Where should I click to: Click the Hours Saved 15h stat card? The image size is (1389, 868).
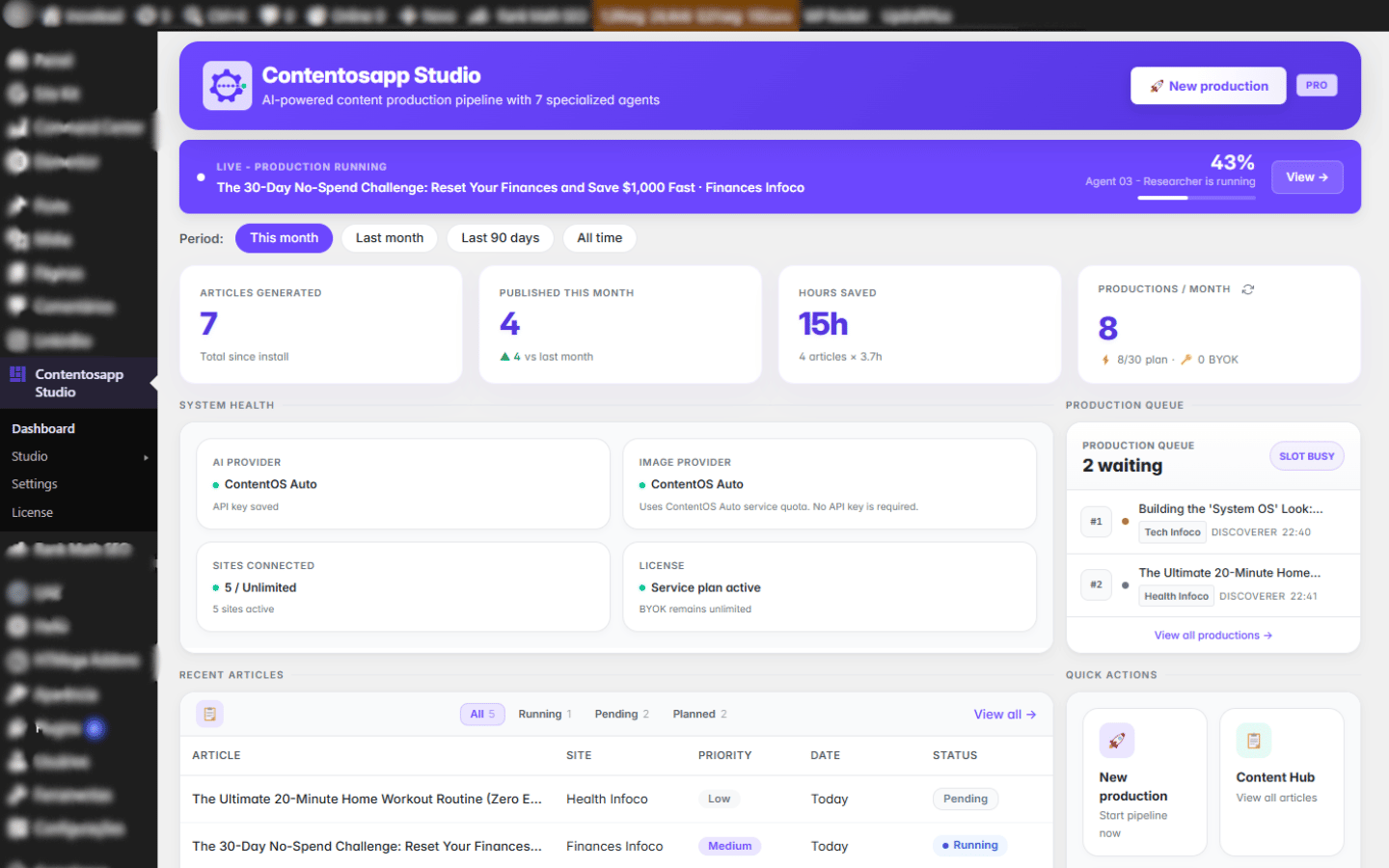point(919,325)
